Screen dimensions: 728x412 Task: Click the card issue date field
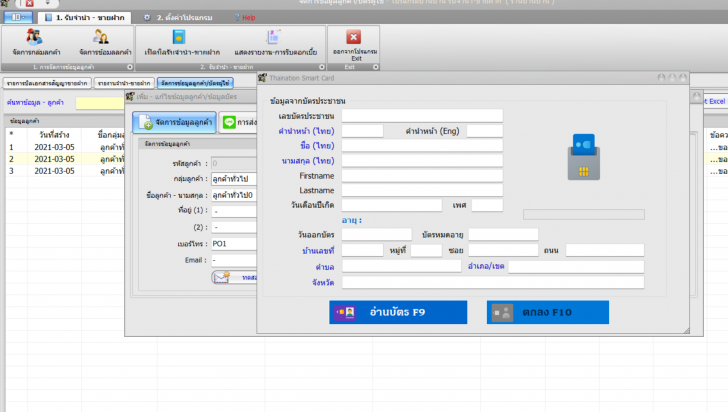click(x=377, y=235)
